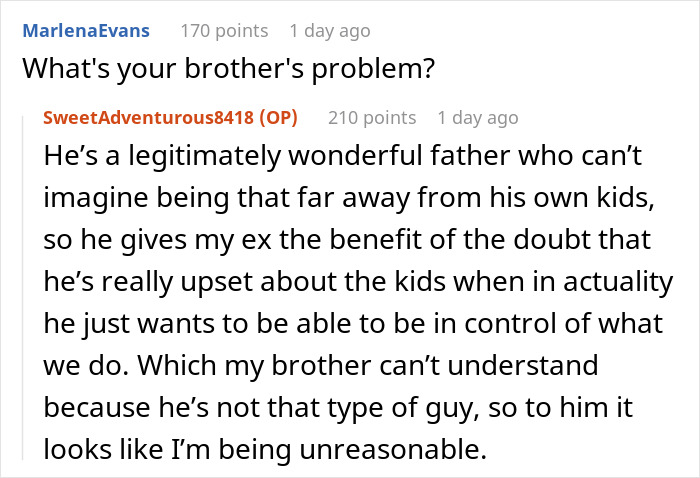The height and width of the screenshot is (478, 700).
Task: Click the "(OP)" label beside the username
Action: coord(278,117)
